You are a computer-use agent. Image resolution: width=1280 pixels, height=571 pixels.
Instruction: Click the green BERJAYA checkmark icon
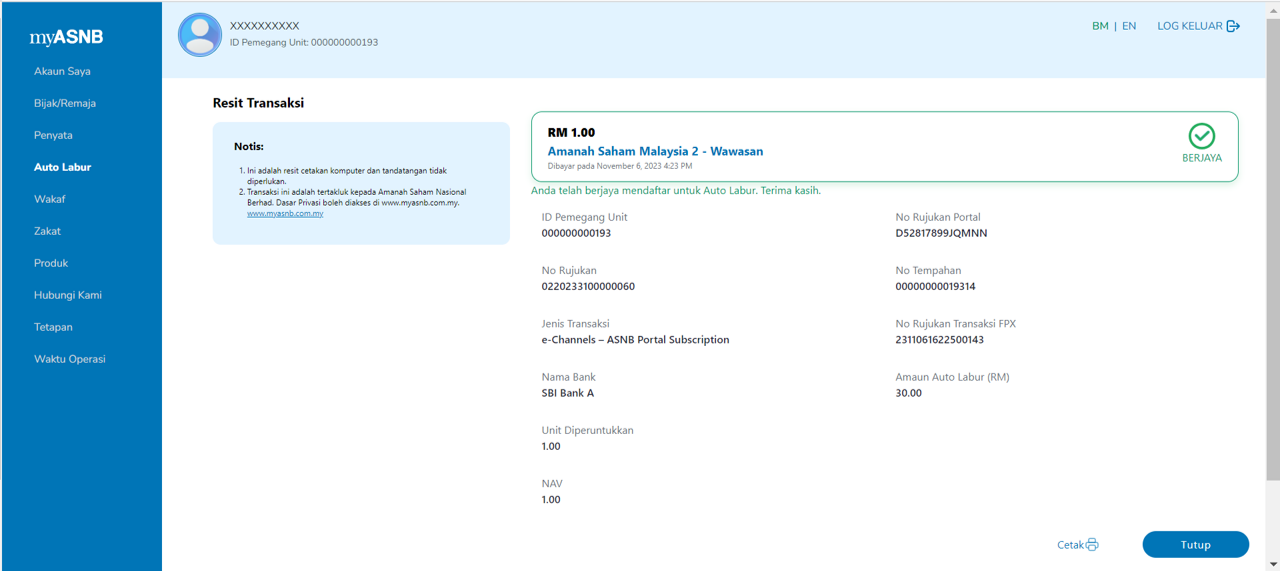click(x=1202, y=136)
